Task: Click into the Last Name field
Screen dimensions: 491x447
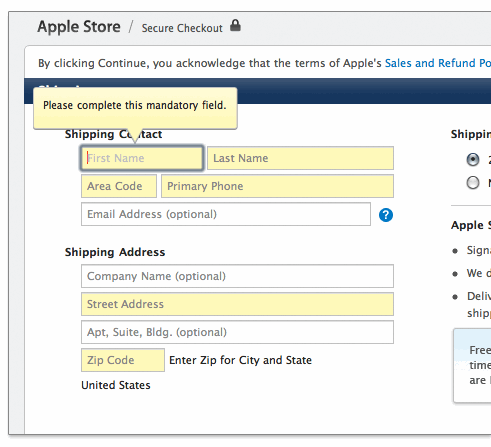Action: point(300,158)
